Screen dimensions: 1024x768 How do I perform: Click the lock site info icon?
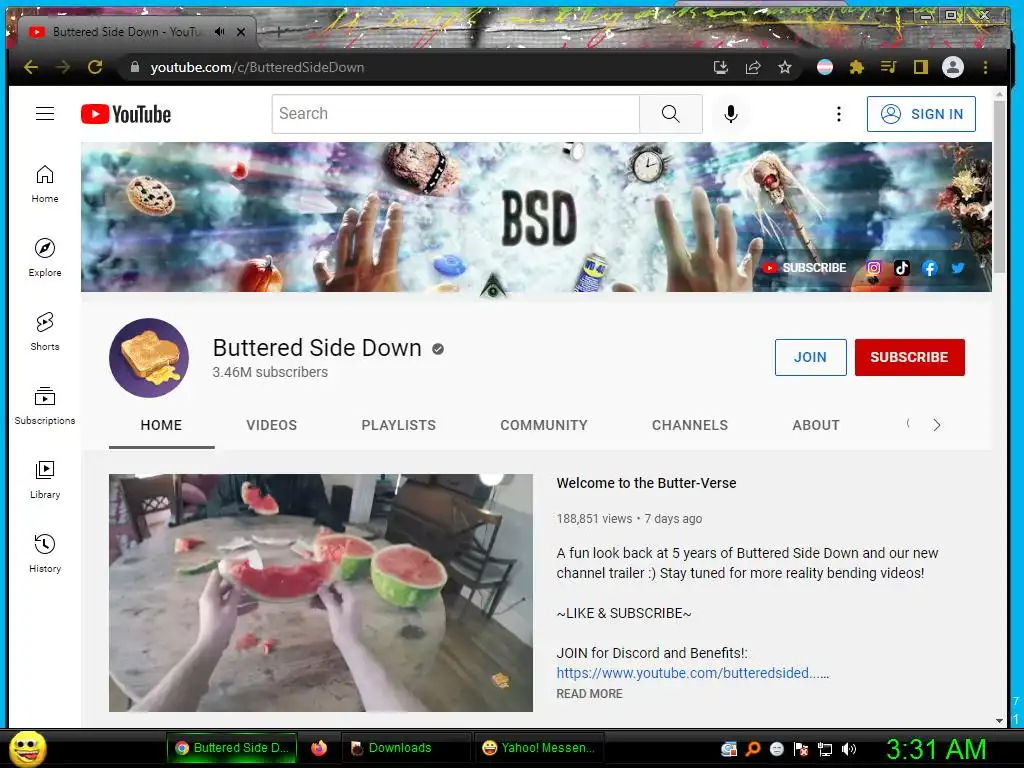pyautogui.click(x=135, y=67)
